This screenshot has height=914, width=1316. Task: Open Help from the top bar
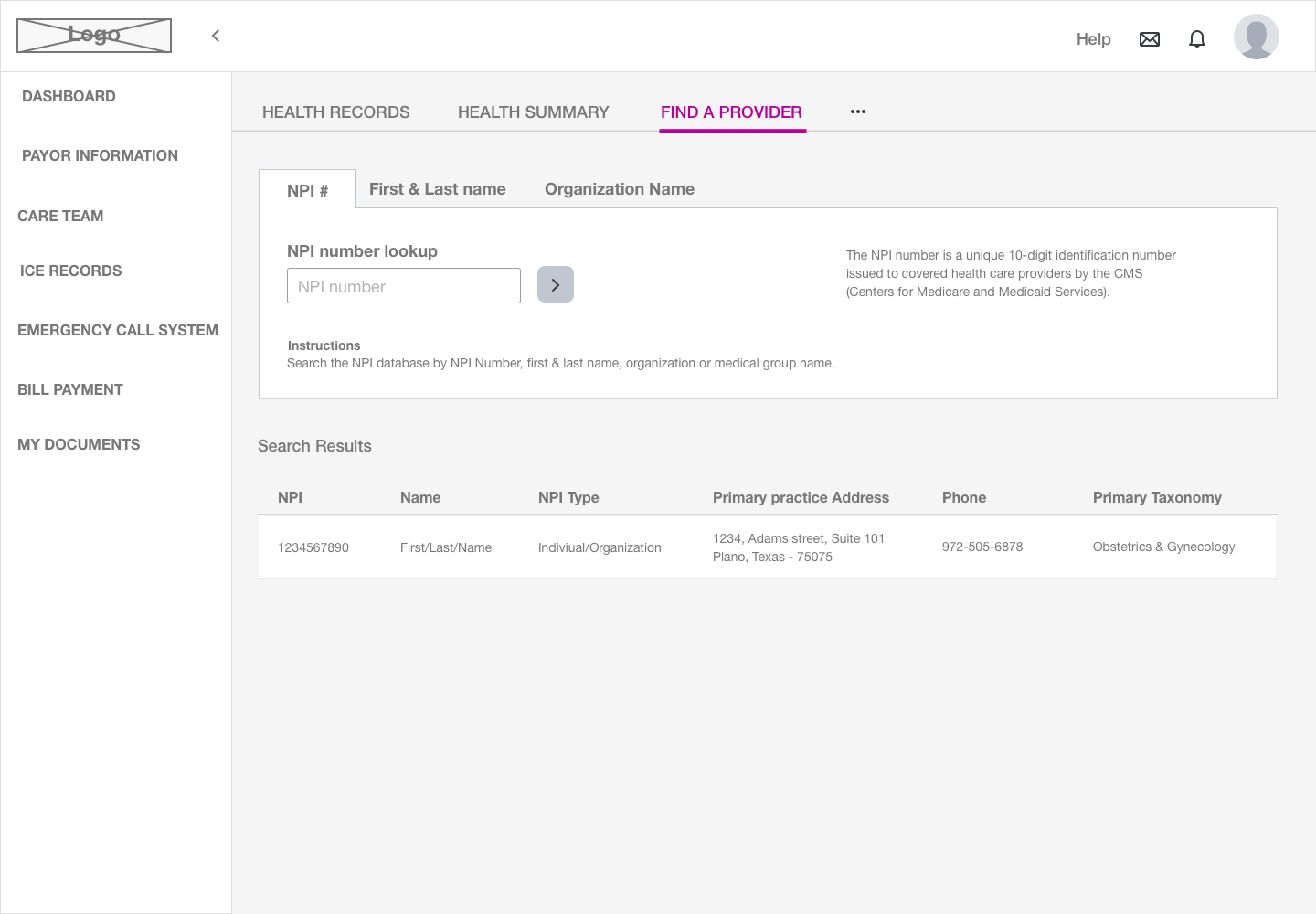[x=1093, y=39]
